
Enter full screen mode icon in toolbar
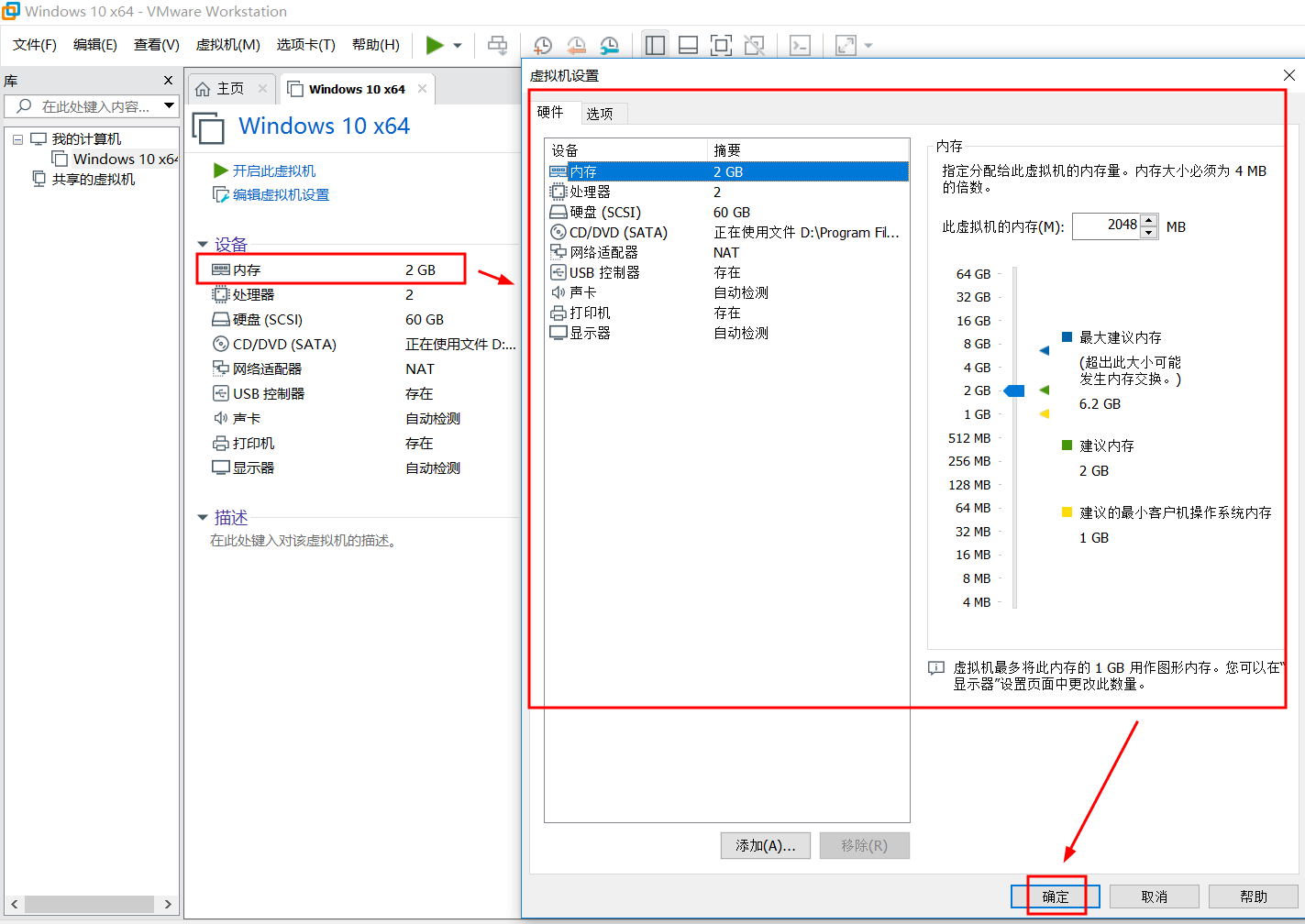[x=722, y=45]
